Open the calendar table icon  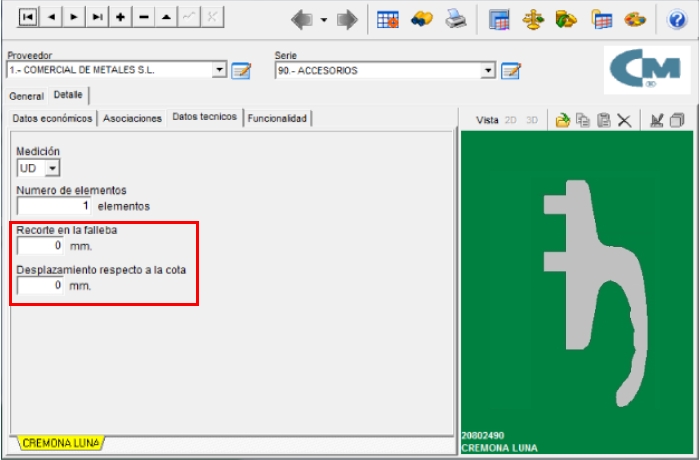click(499, 20)
